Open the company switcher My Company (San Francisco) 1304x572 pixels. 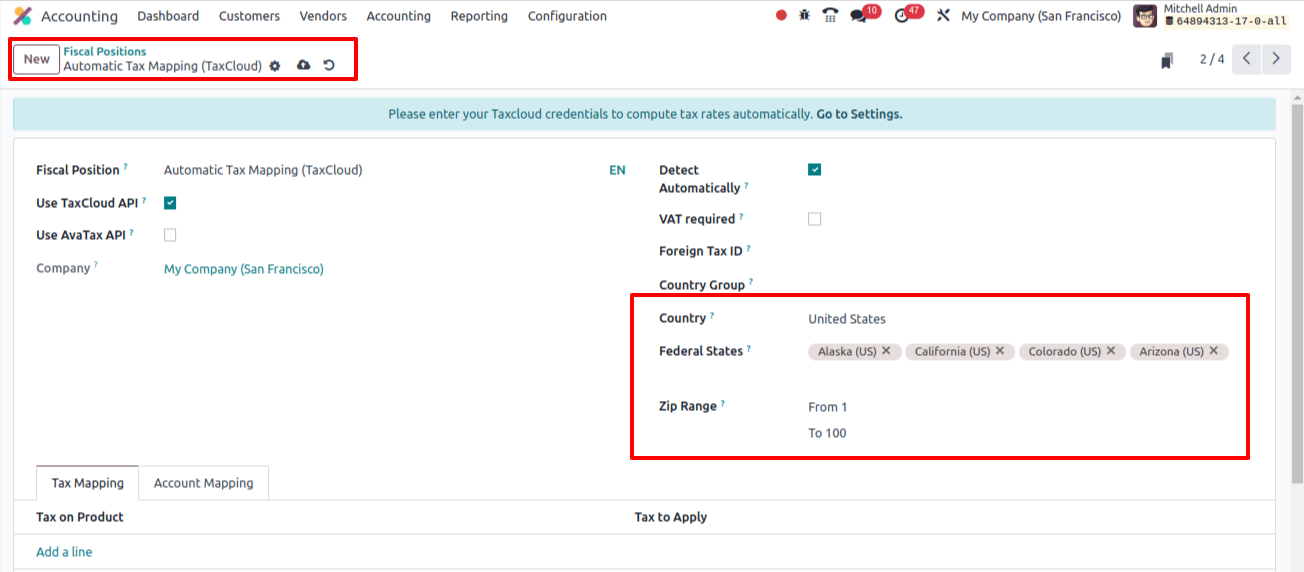[1041, 16]
